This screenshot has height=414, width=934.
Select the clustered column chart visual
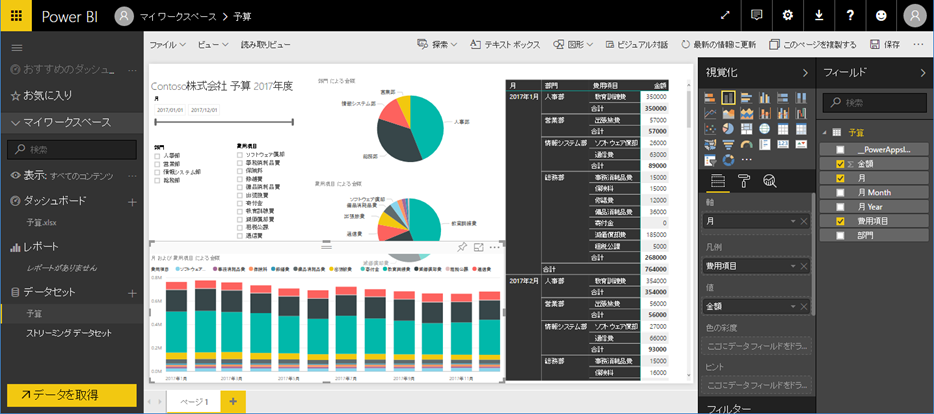pos(765,97)
